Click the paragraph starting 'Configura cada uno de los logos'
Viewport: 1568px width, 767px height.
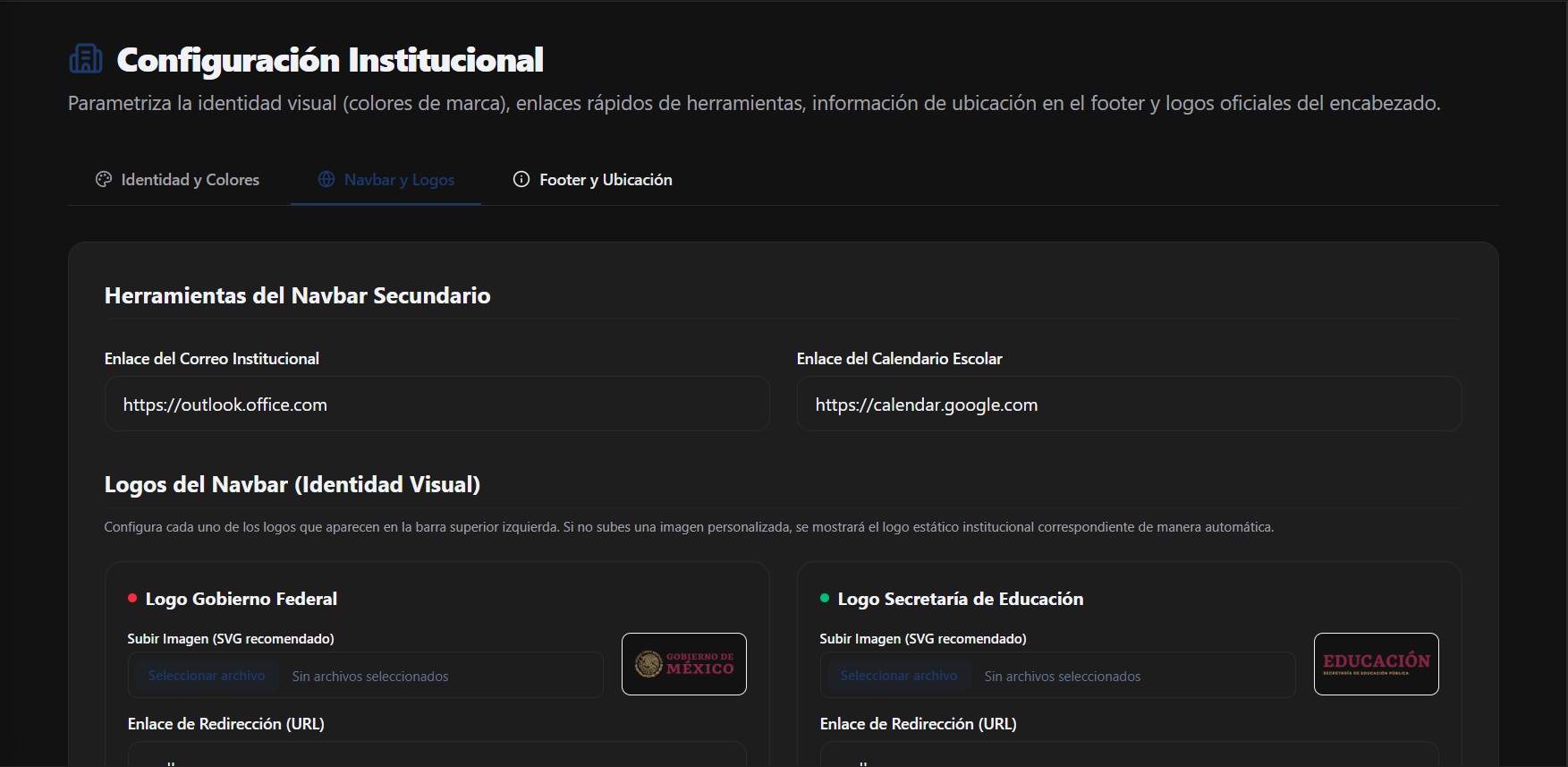pos(689,527)
